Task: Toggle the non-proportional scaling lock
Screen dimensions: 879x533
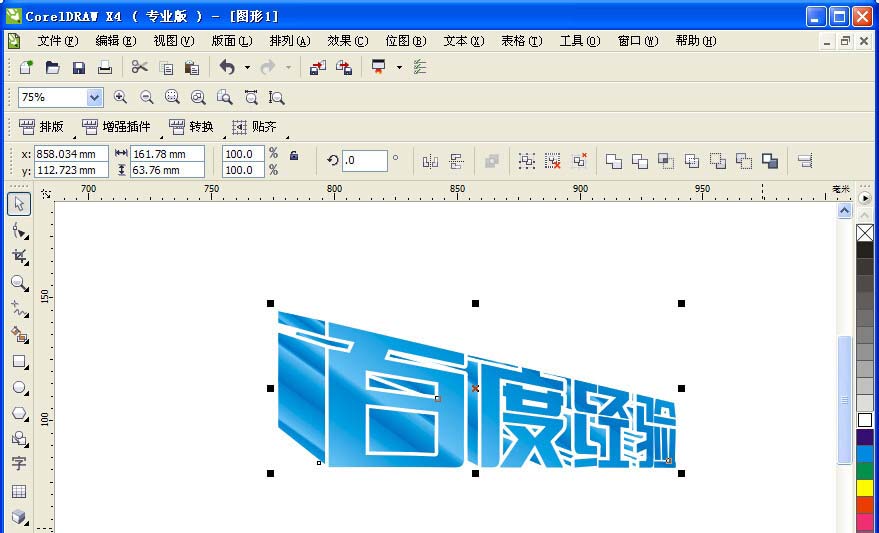Action: click(294, 156)
